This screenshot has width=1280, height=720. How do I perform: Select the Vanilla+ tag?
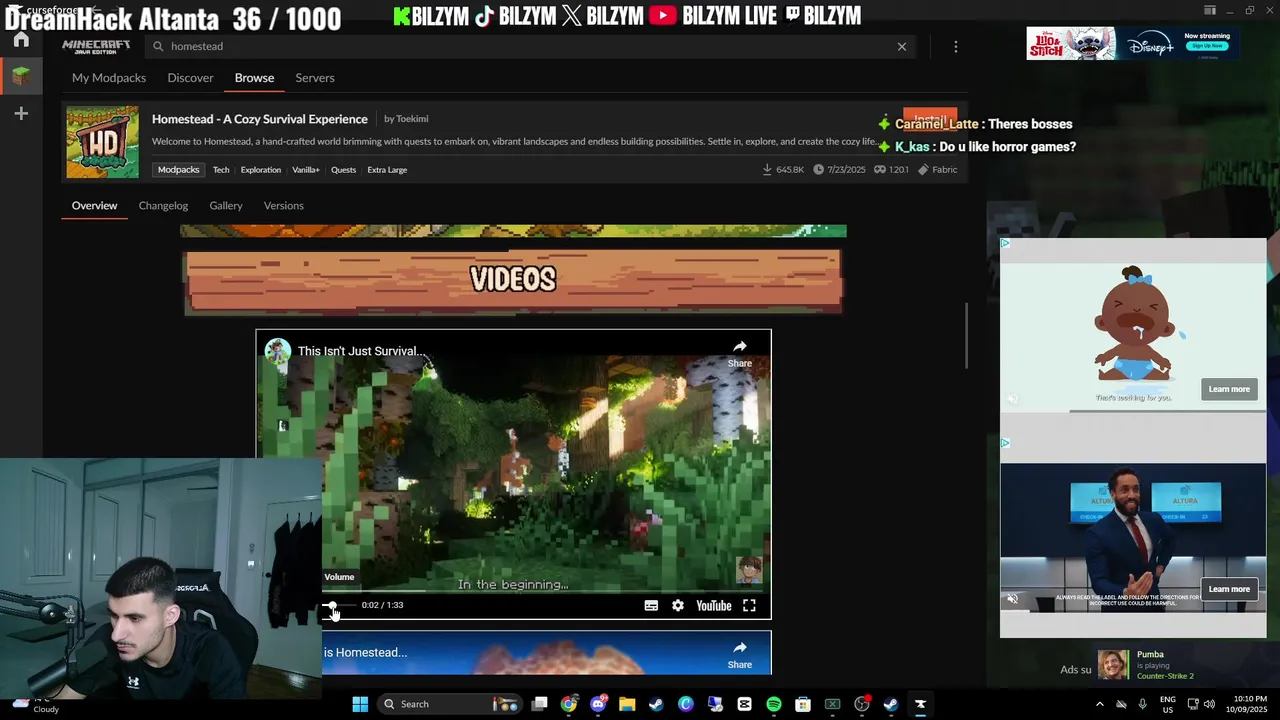(x=306, y=170)
